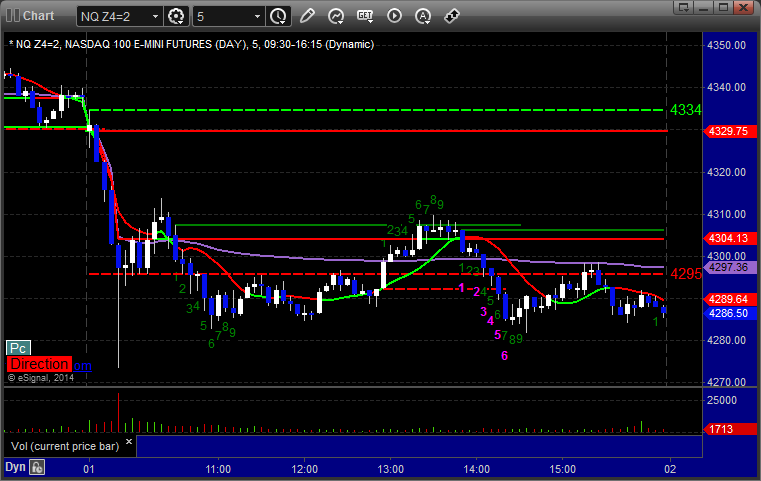Click the 14:00 time axis label
761x481 pixels.
[477, 469]
